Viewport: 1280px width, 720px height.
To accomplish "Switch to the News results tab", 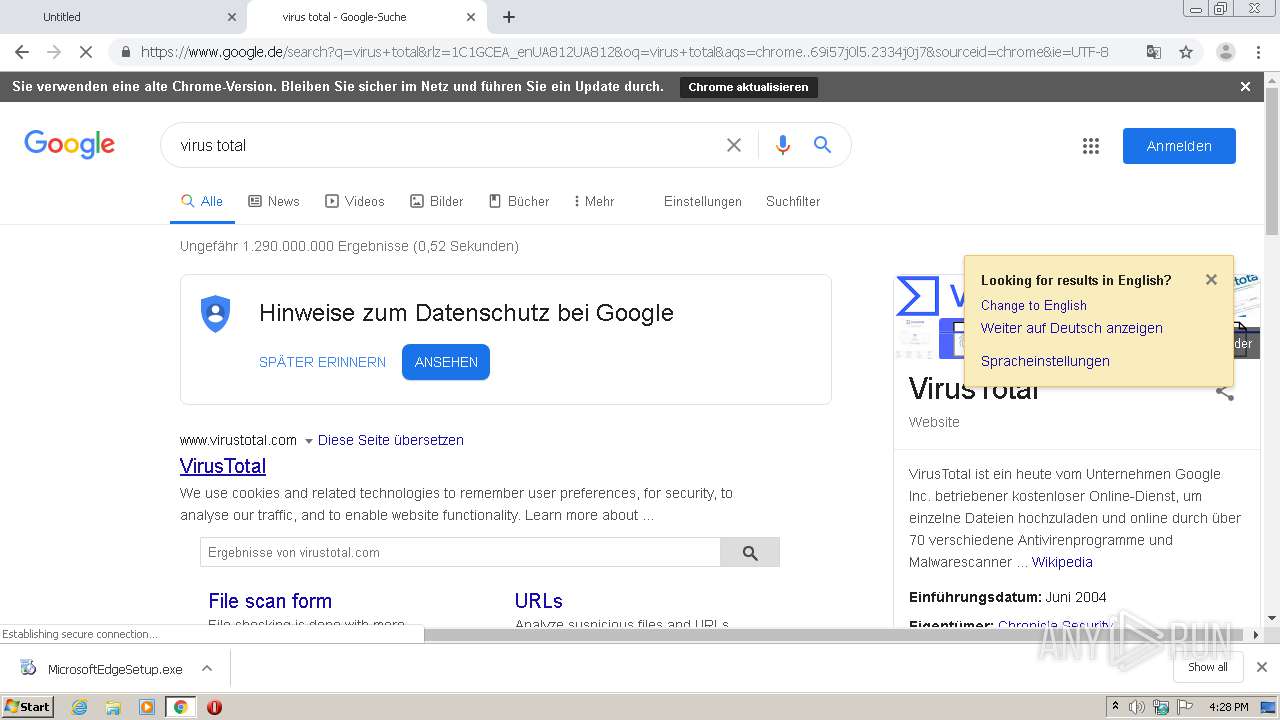I will pyautogui.click(x=274, y=201).
